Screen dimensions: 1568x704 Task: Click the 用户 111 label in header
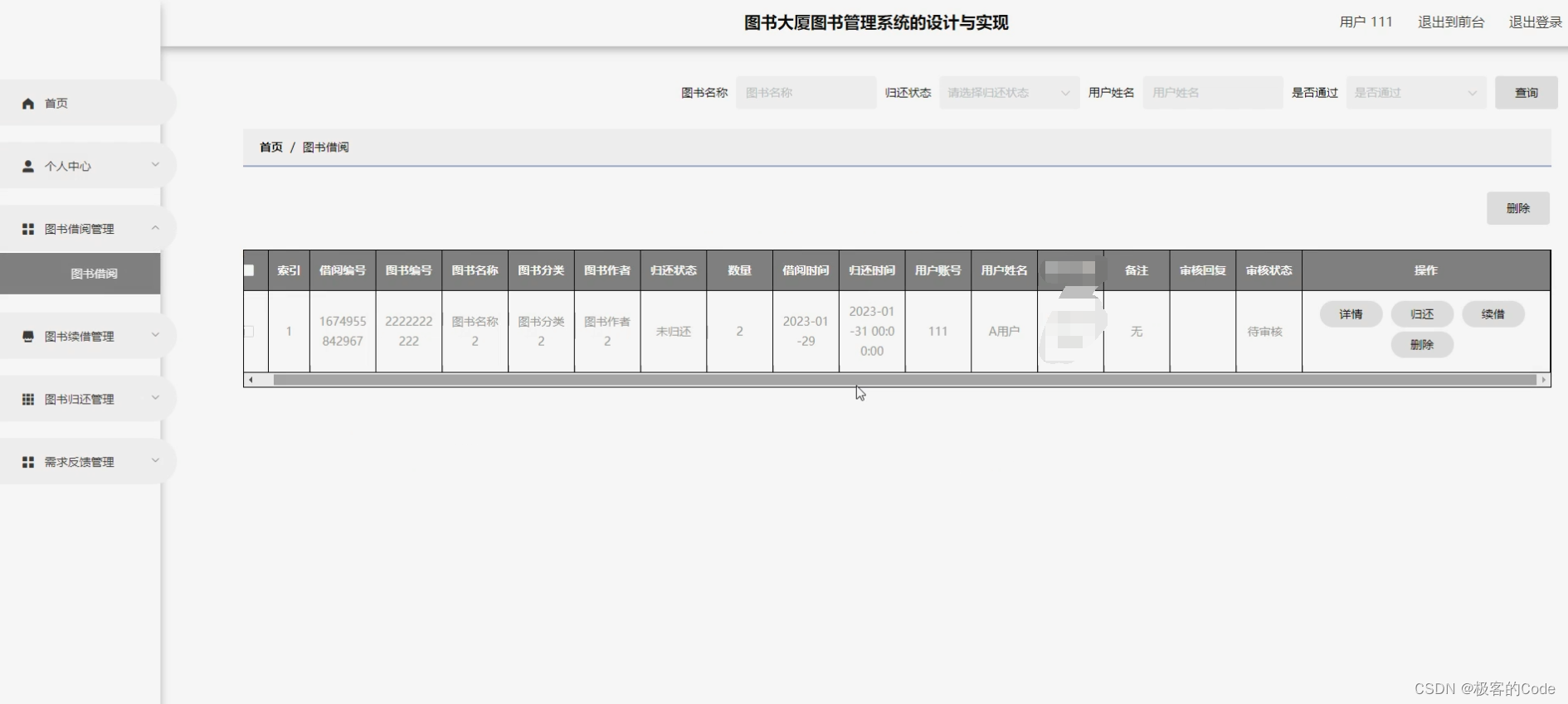pyautogui.click(x=1366, y=22)
